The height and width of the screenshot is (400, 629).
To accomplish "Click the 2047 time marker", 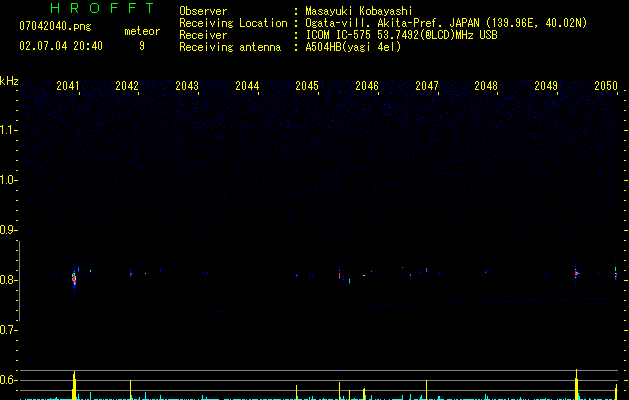I will tap(427, 86).
